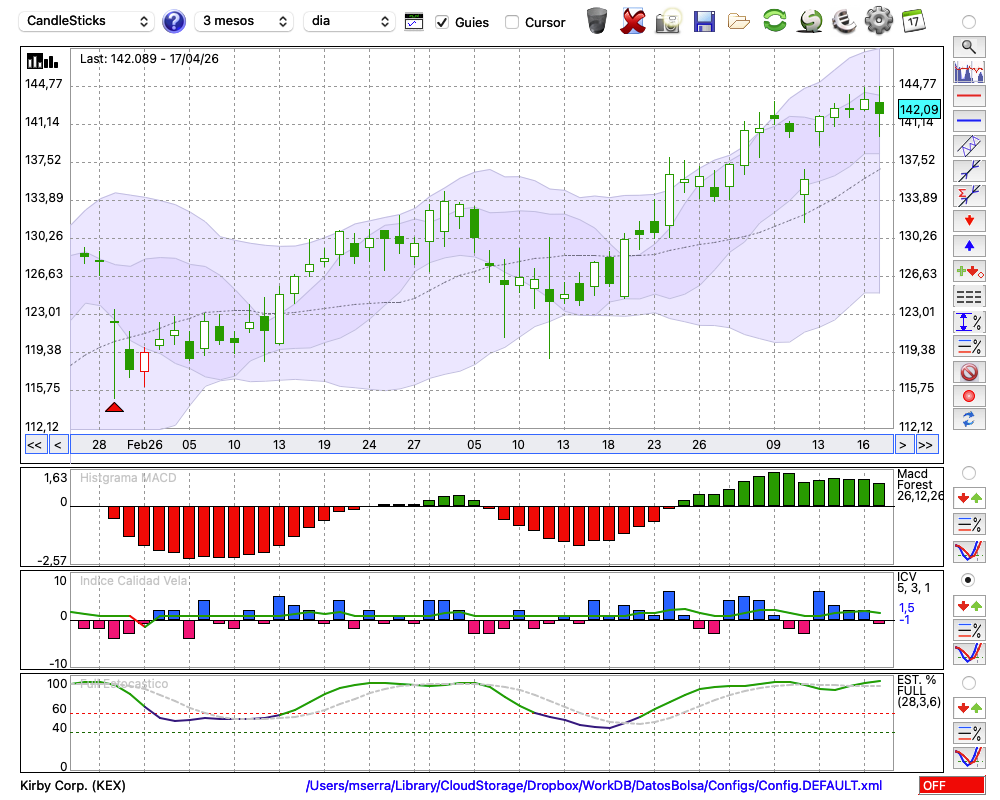Click the blue up arrow marker tool
This screenshot has width=1000, height=800.
pos(969,246)
